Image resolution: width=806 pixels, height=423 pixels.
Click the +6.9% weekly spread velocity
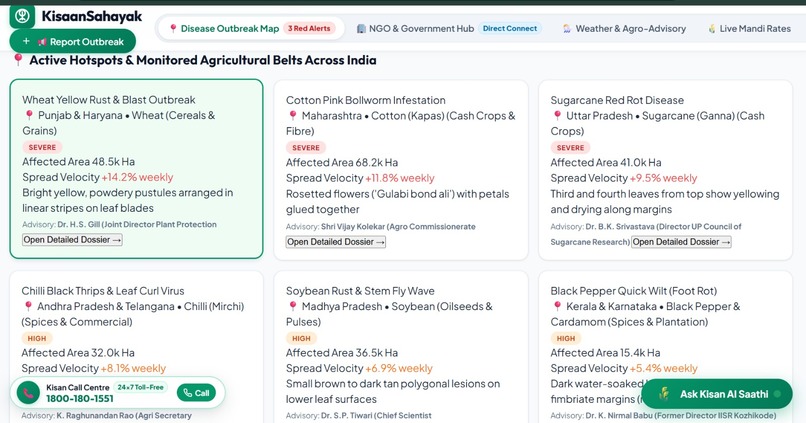pyautogui.click(x=399, y=369)
